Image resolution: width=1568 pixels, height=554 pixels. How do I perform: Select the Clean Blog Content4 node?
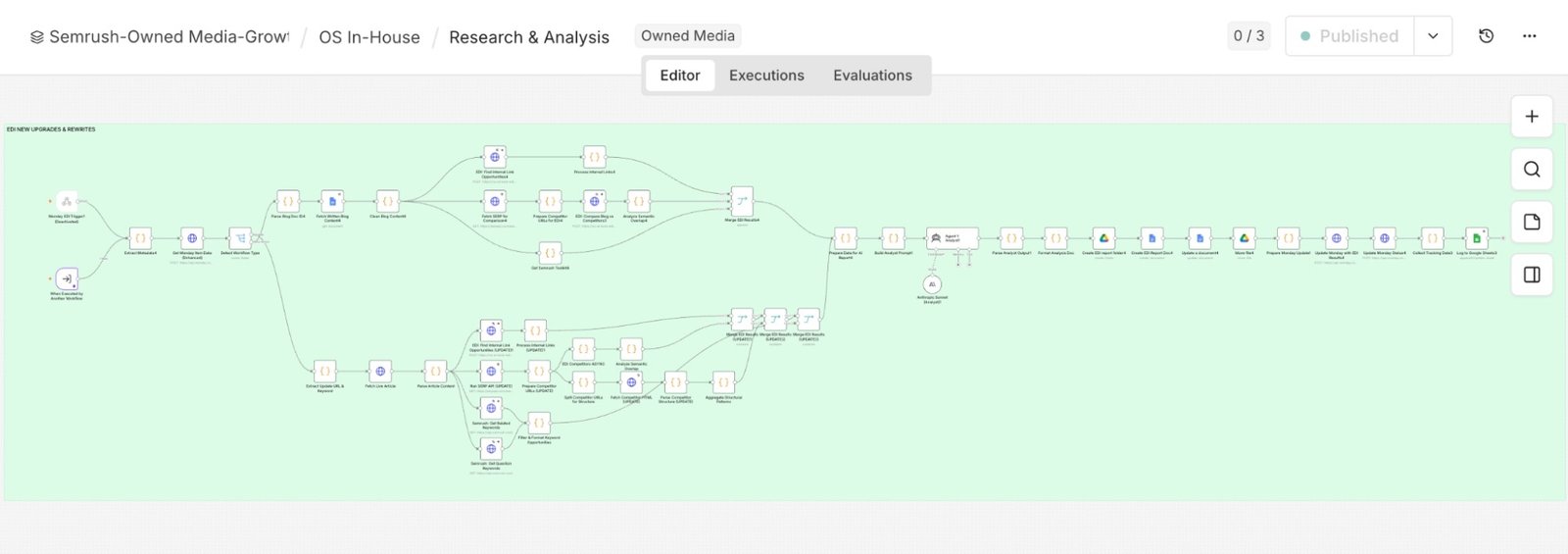coord(388,201)
